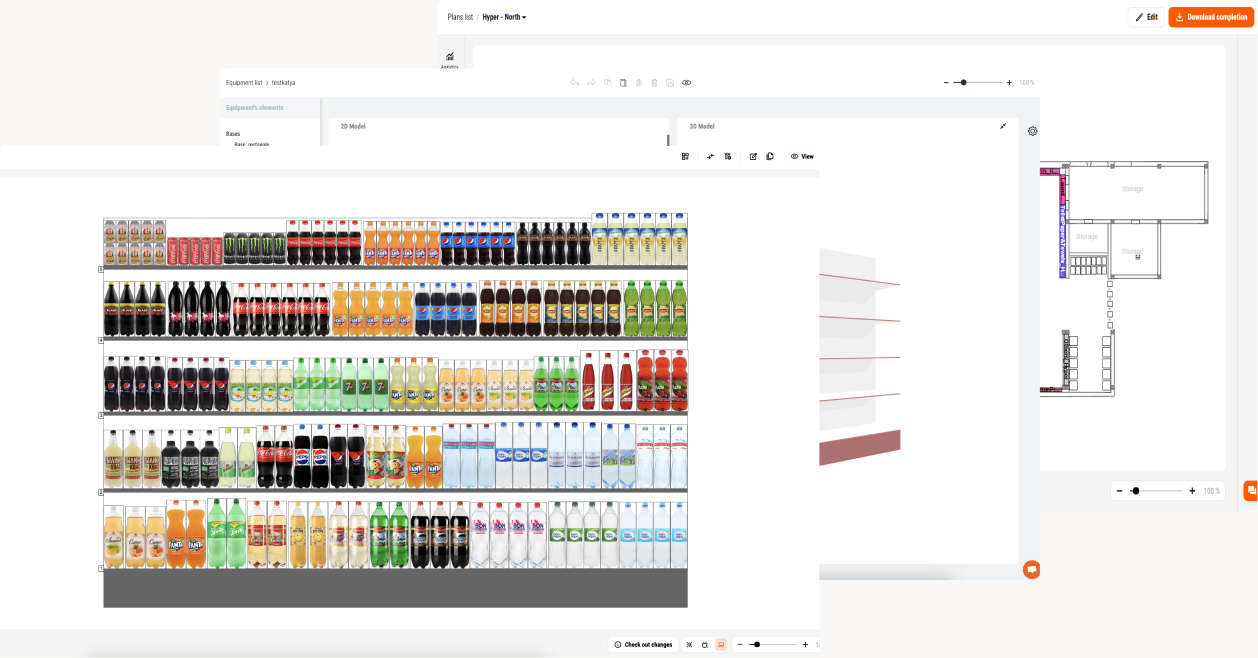Click the paste icon in equipment toolbar

[623, 83]
